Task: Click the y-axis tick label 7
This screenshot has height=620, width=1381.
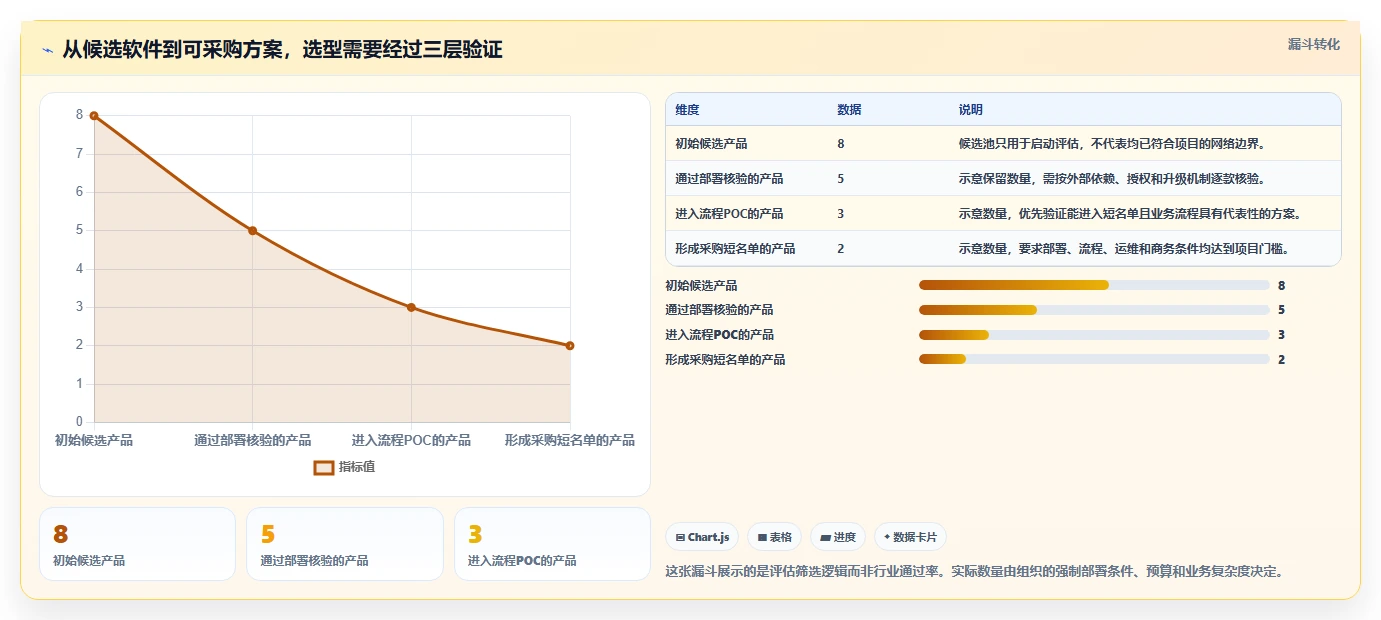Action: 79,154
